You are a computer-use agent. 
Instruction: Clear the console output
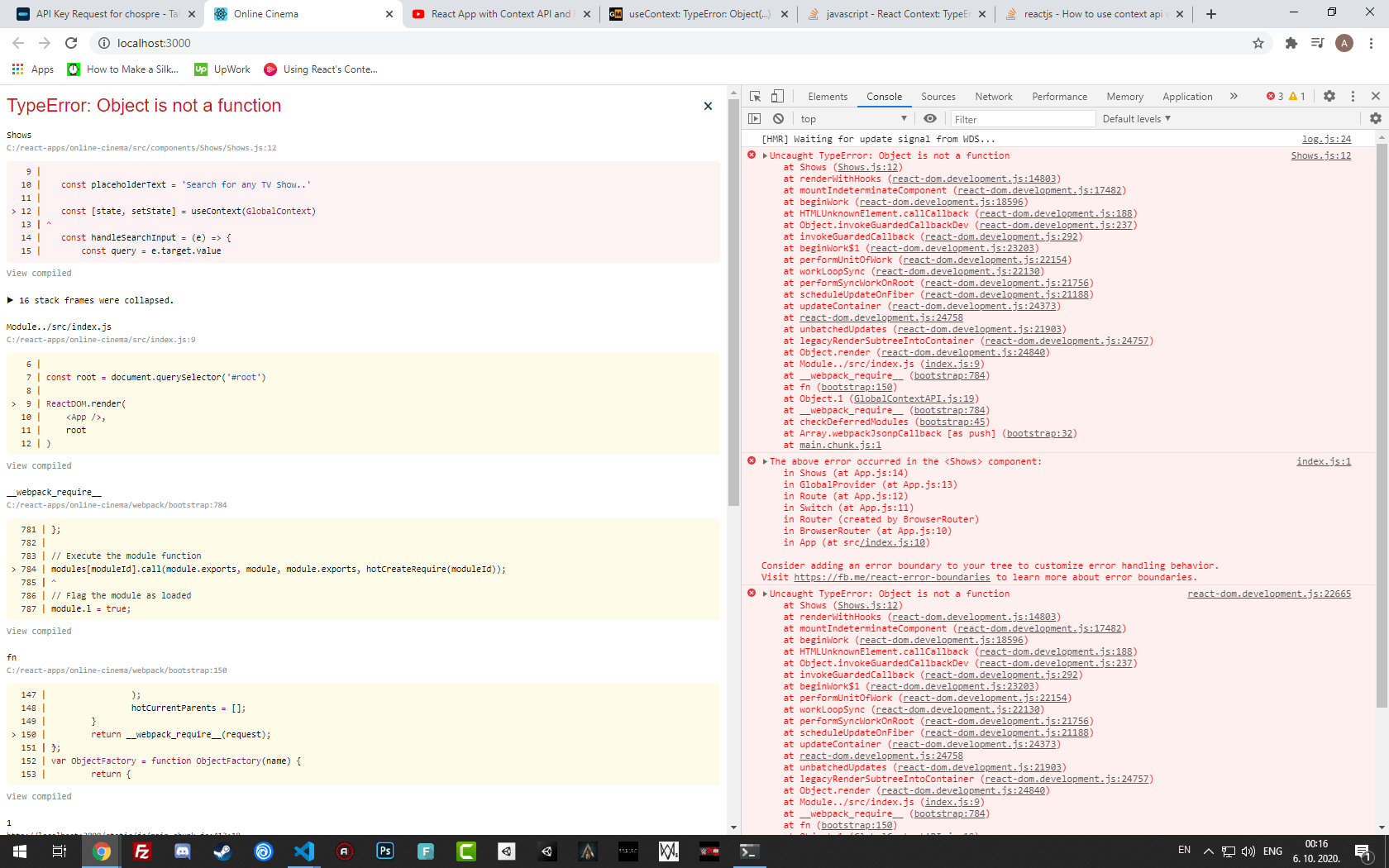(x=778, y=118)
